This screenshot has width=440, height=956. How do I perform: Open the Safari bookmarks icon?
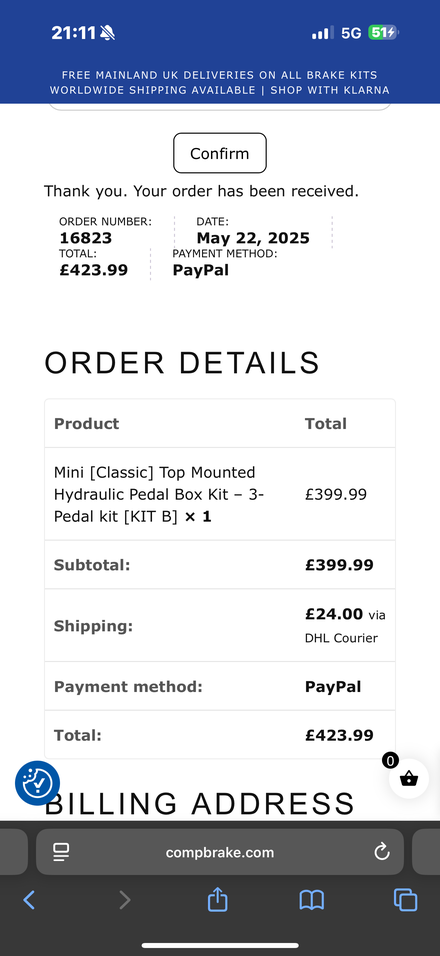coord(311,900)
